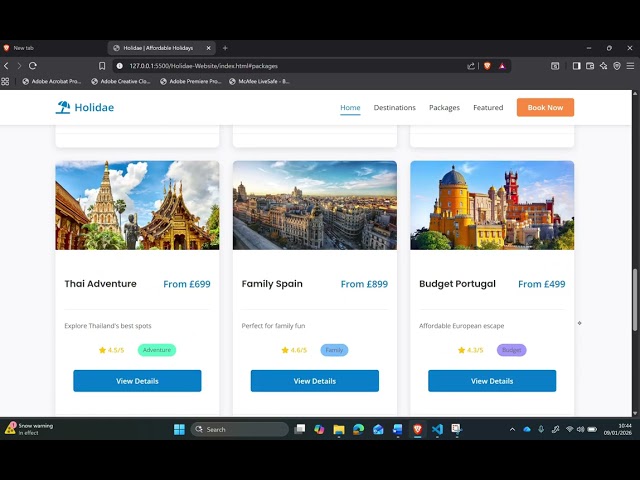
Task: Reload the current page
Action: (33, 66)
